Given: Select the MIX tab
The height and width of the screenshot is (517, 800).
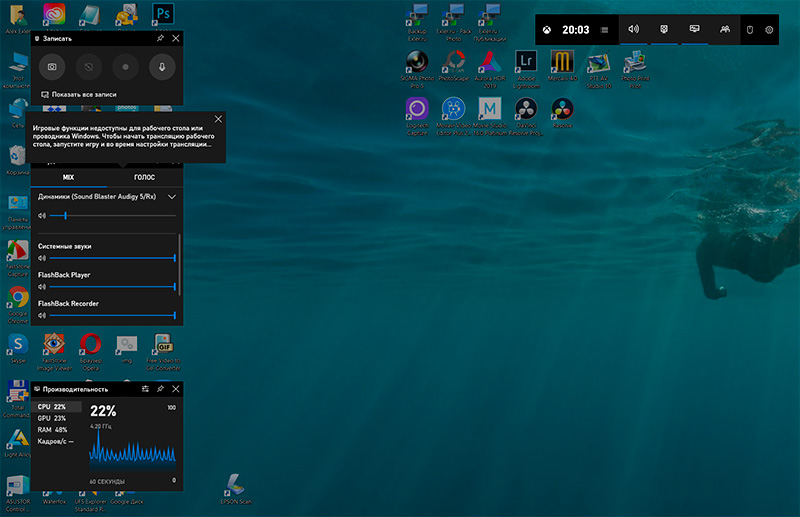Looking at the screenshot, I should pyautogui.click(x=68, y=177).
